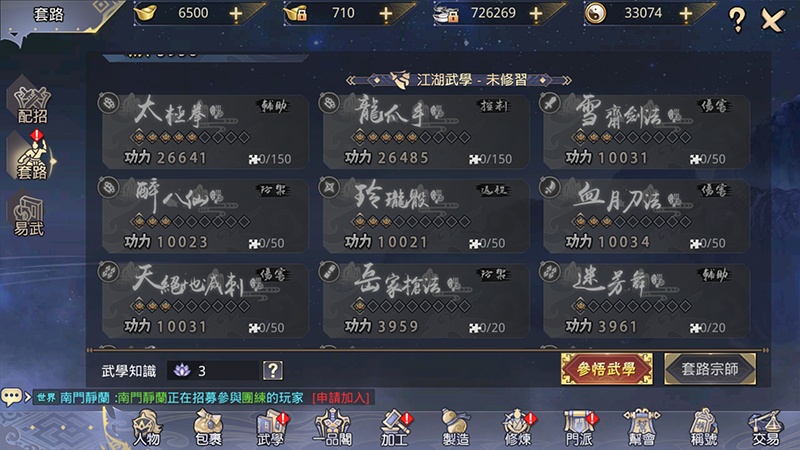800x450 pixels.
Task: Open the 製造 crafting icon
Action: 456,428
